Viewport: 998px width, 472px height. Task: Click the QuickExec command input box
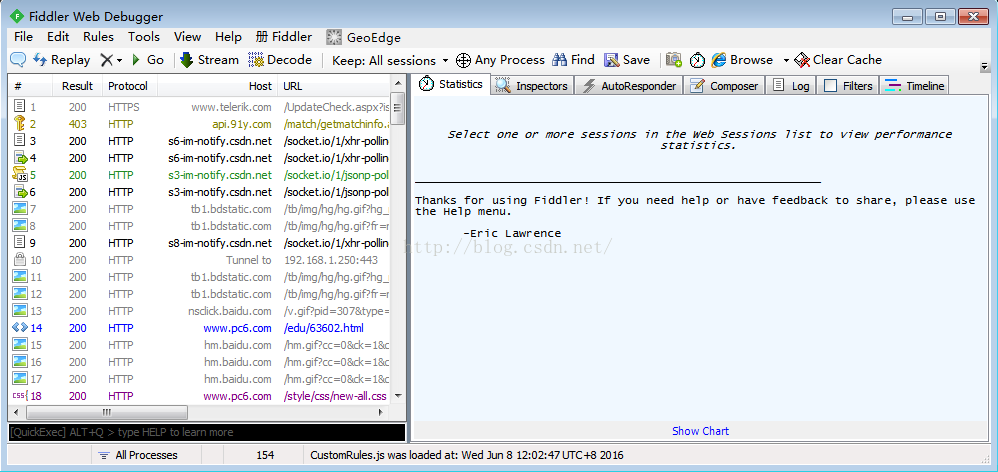pos(206,433)
